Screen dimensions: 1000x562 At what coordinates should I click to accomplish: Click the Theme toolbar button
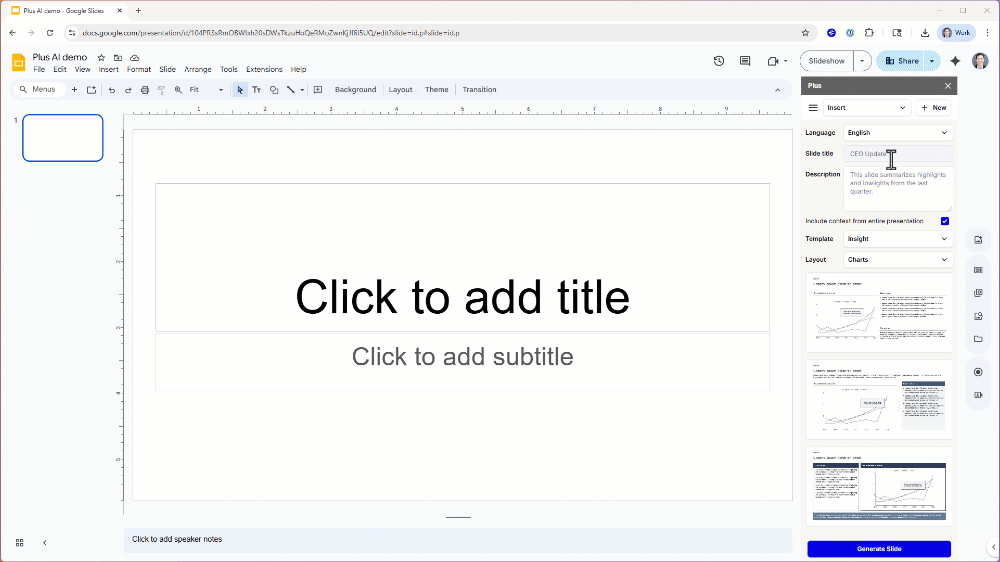pyautogui.click(x=437, y=90)
